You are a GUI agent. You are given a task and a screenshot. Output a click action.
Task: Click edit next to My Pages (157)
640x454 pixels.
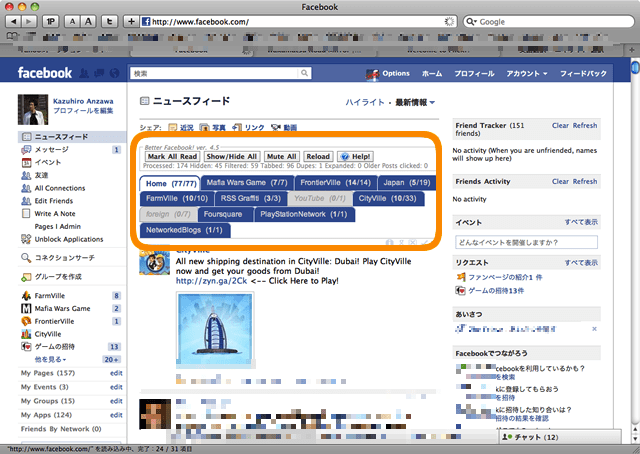[x=116, y=373]
